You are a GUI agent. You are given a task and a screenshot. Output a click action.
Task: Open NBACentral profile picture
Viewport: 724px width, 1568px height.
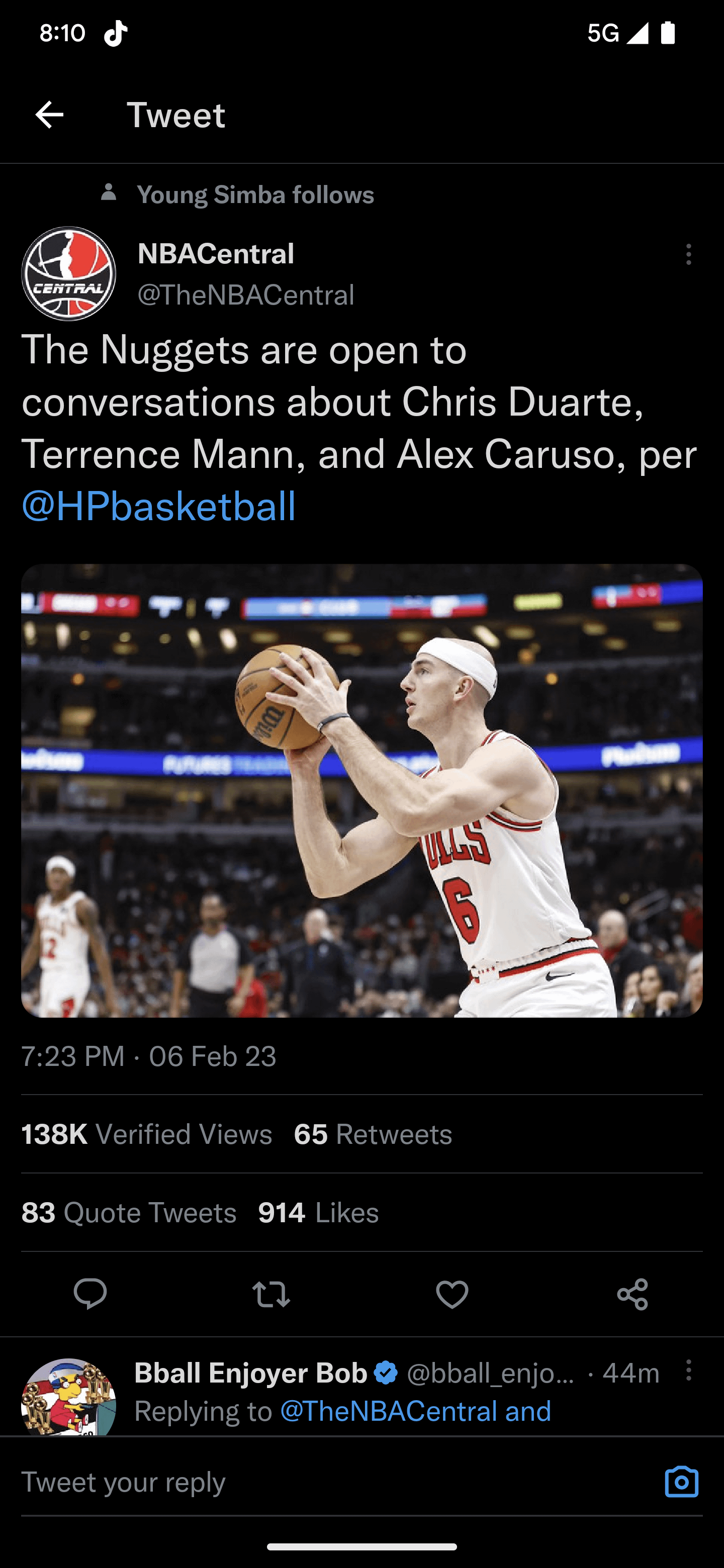point(69,273)
